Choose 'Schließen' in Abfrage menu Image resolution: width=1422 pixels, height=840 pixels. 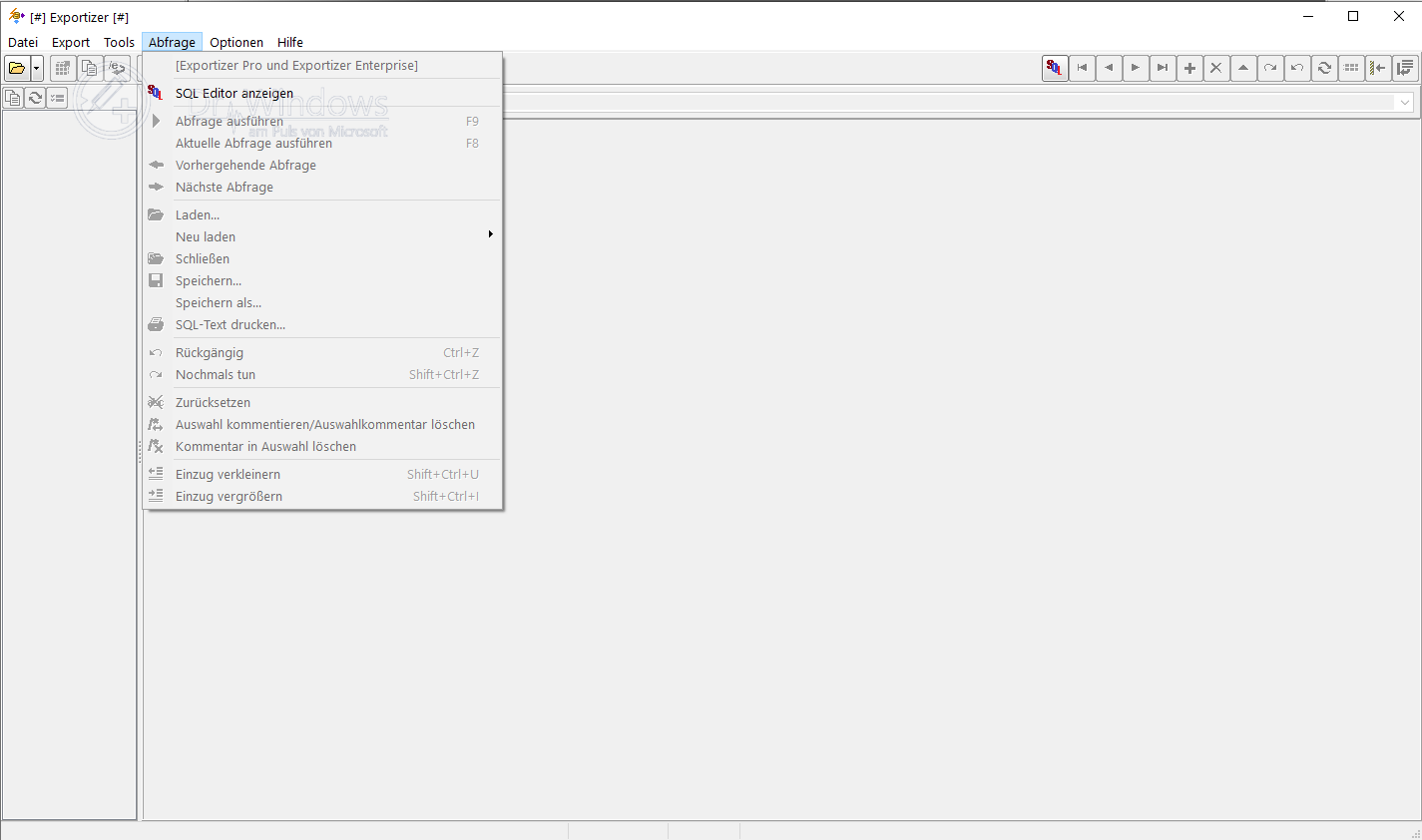coord(322,258)
